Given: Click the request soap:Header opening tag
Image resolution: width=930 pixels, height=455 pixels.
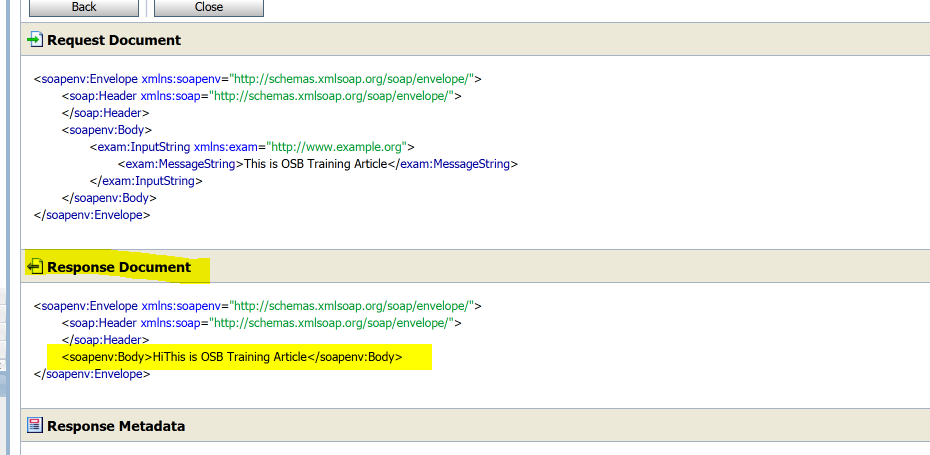Looking at the screenshot, I should coord(262,96).
